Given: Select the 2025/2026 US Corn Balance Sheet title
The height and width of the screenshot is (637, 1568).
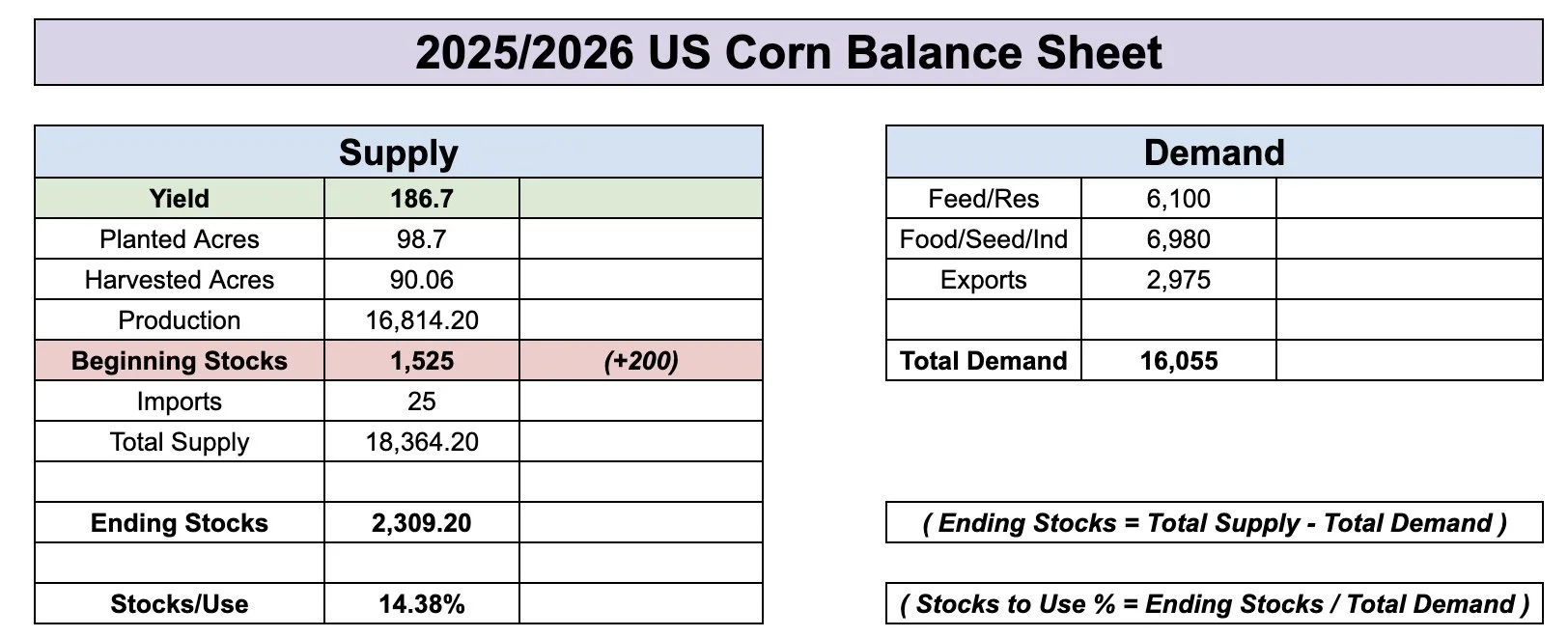Looking at the screenshot, I should click(788, 52).
